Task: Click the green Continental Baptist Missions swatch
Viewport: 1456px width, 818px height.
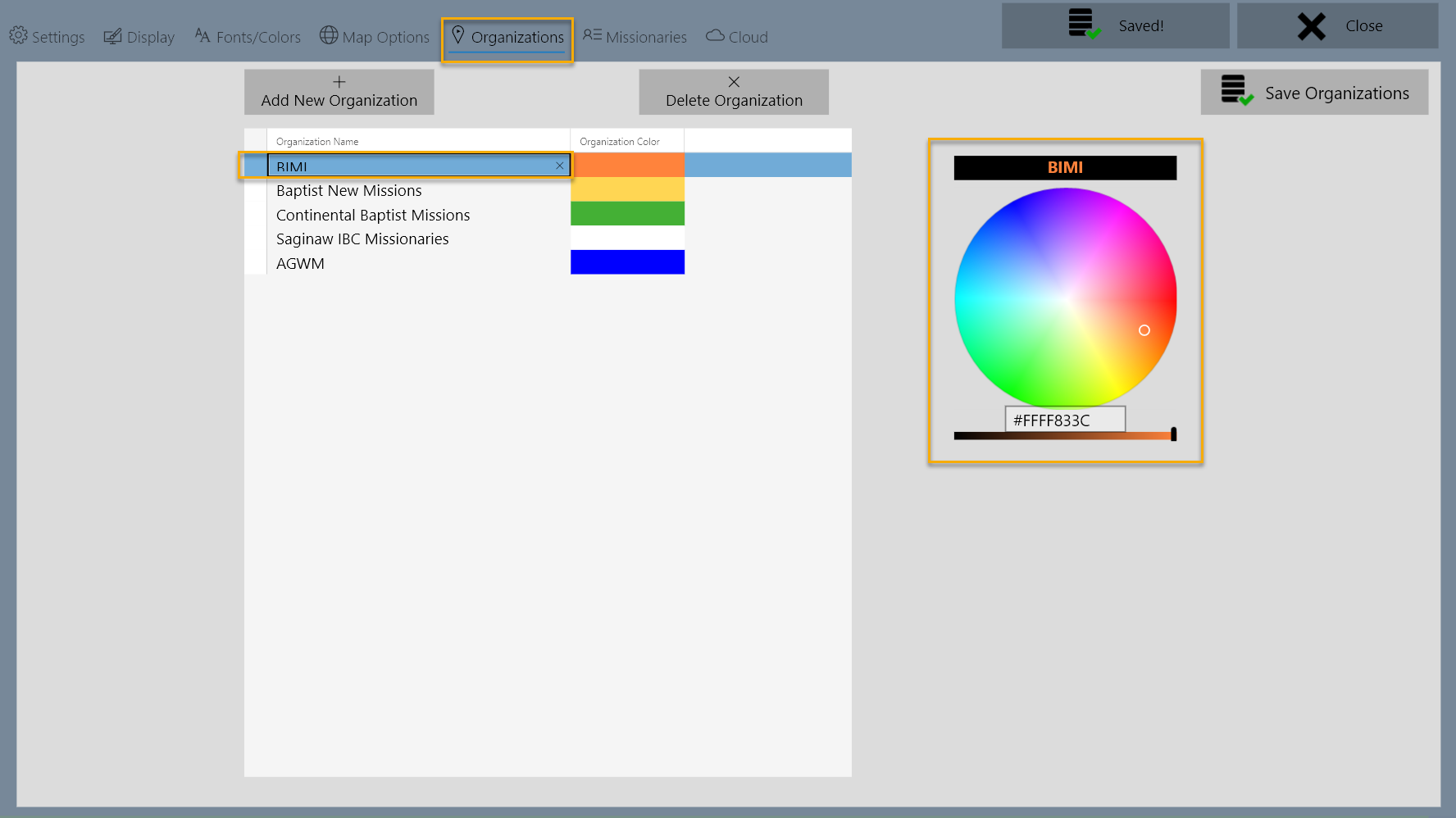Action: click(x=627, y=214)
